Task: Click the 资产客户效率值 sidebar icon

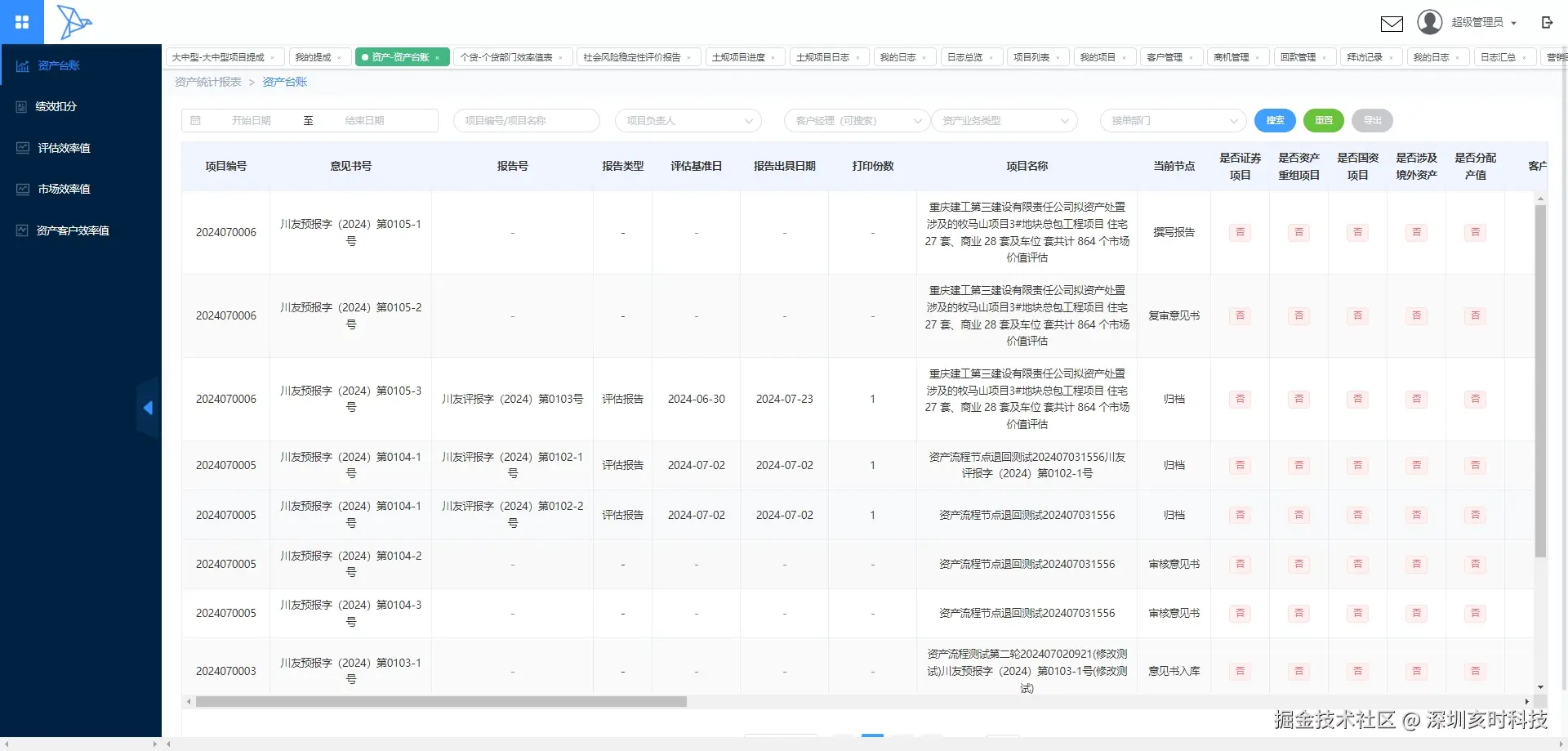Action: [x=22, y=230]
